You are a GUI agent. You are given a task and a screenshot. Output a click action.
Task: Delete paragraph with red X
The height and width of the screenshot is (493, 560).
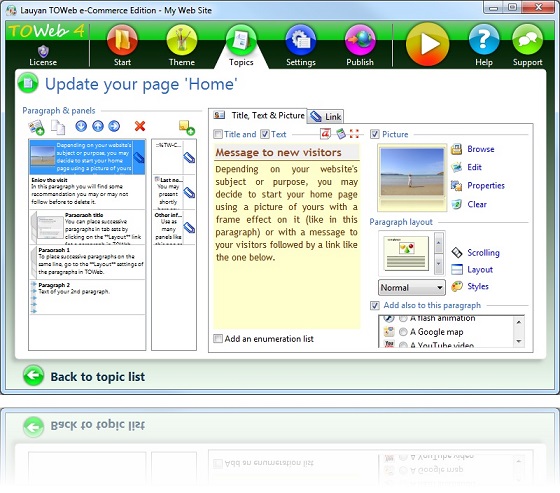(x=140, y=126)
